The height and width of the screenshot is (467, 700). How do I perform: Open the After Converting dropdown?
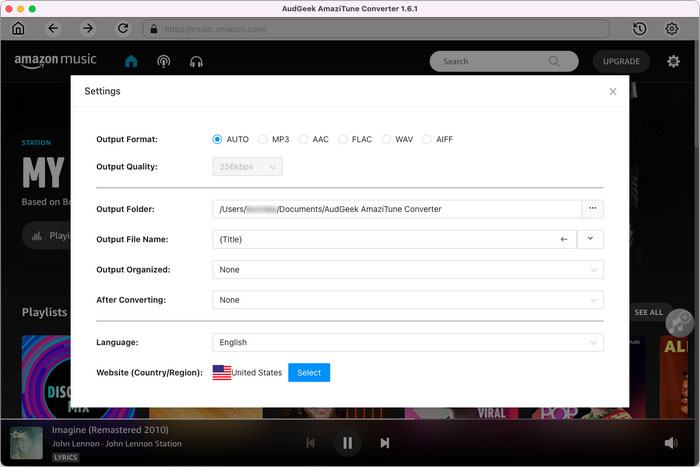coord(408,300)
